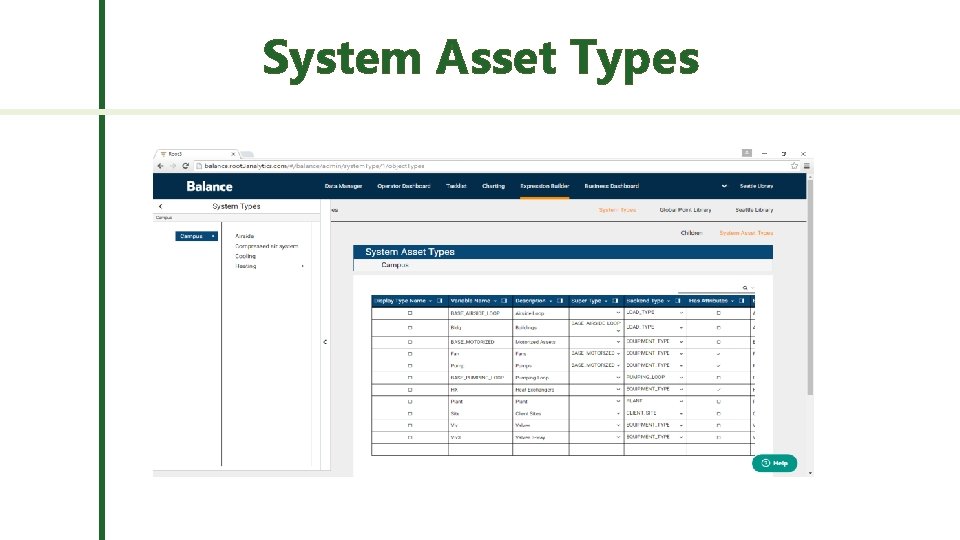Screen dimensions: 960x540
Task: Open the Tasklist tab
Action: pyautogui.click(x=456, y=186)
